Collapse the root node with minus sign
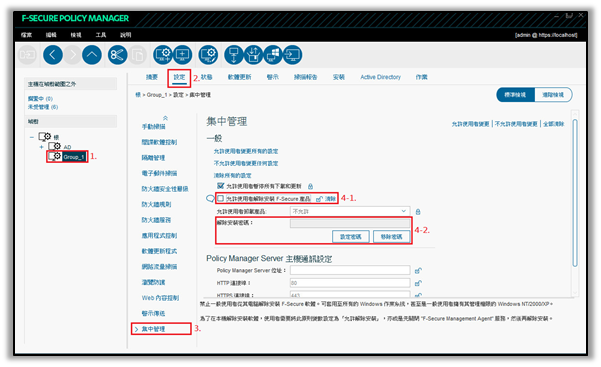The image size is (601, 367). (x=32, y=137)
